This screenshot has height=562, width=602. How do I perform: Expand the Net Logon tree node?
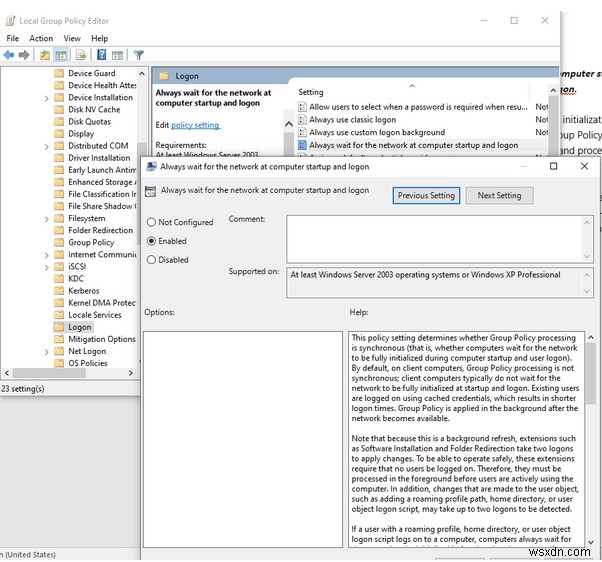[x=47, y=351]
